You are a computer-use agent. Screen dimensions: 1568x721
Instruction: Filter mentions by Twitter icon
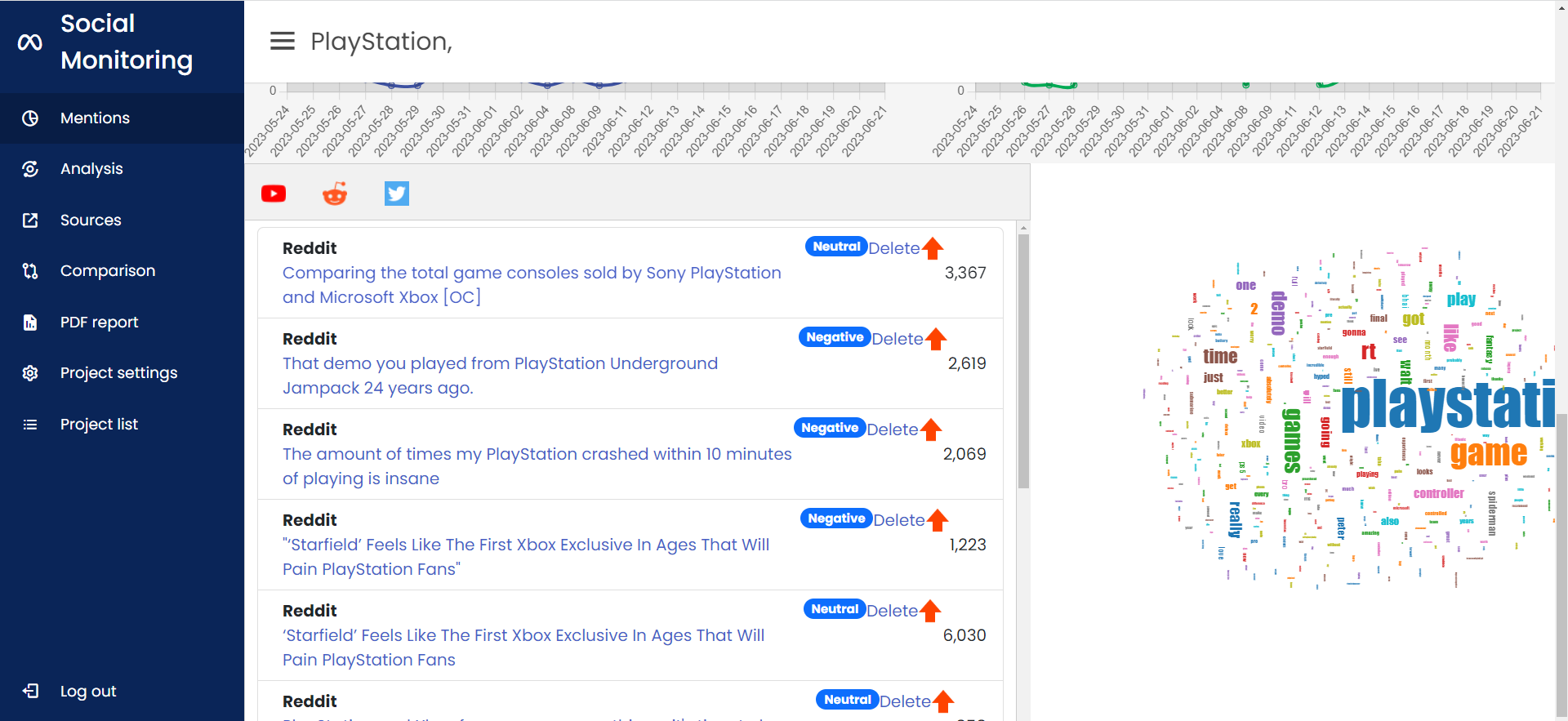click(397, 194)
